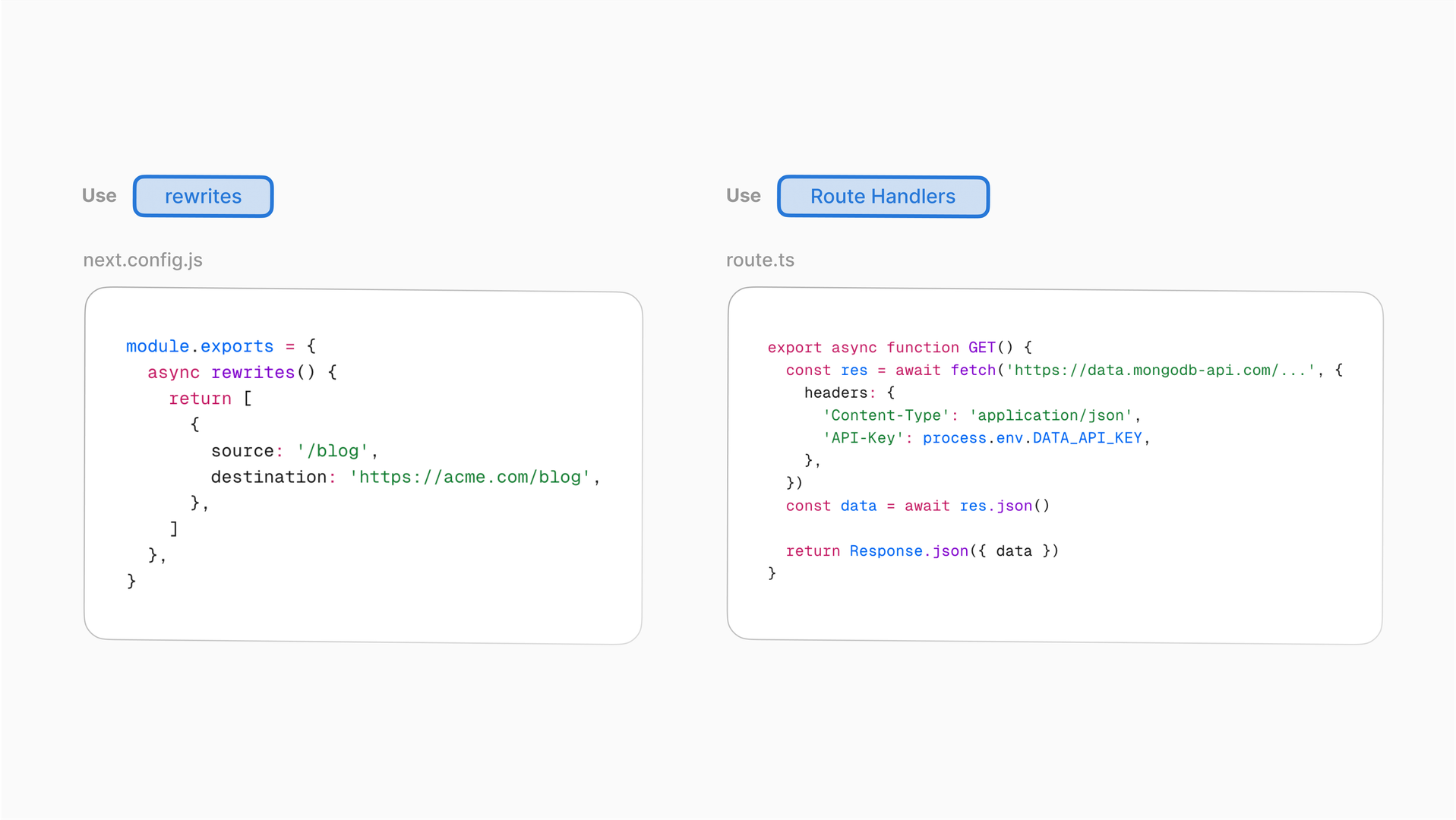
Task: Select the Route Handlers option pill
Action: tap(882, 196)
